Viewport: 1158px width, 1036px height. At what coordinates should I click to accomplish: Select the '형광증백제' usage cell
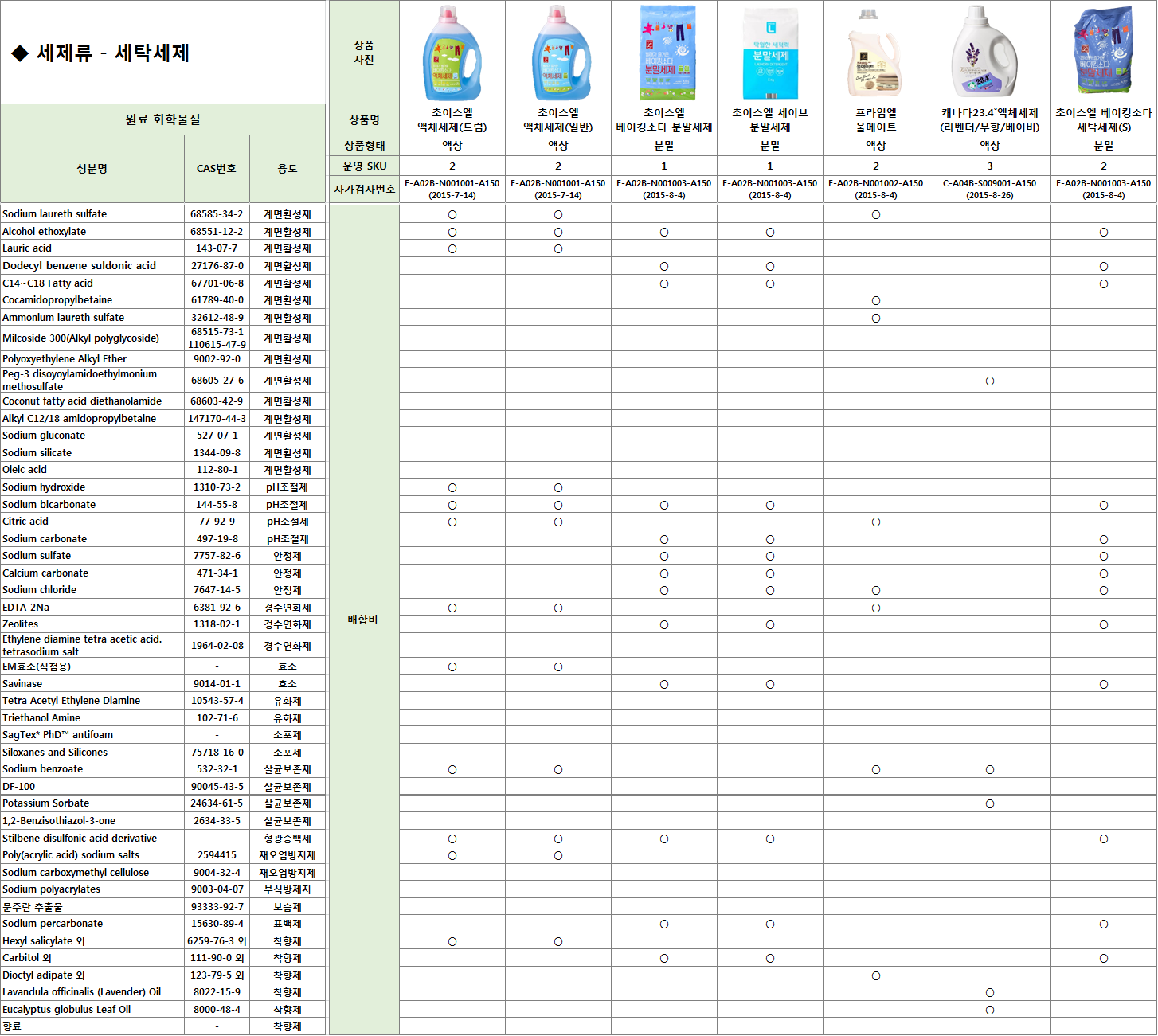pos(288,839)
